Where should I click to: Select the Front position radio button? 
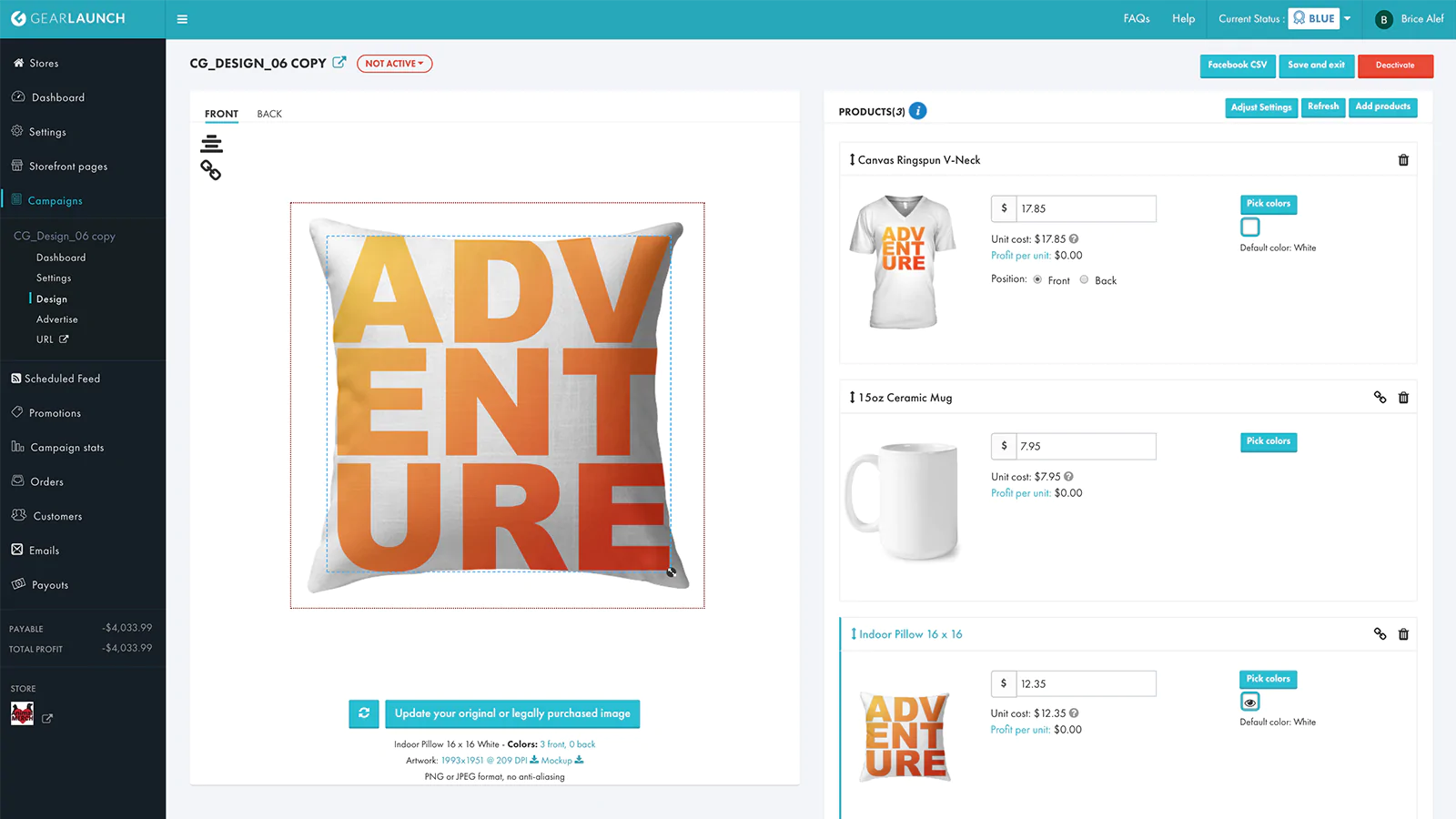click(1037, 280)
